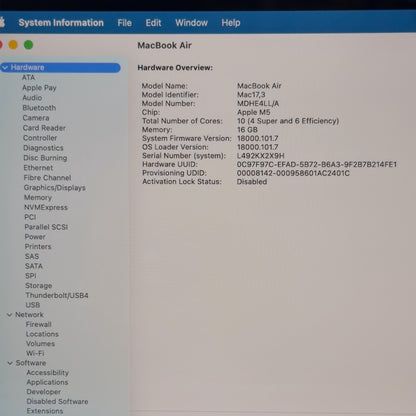Open the Window menu

(191, 23)
